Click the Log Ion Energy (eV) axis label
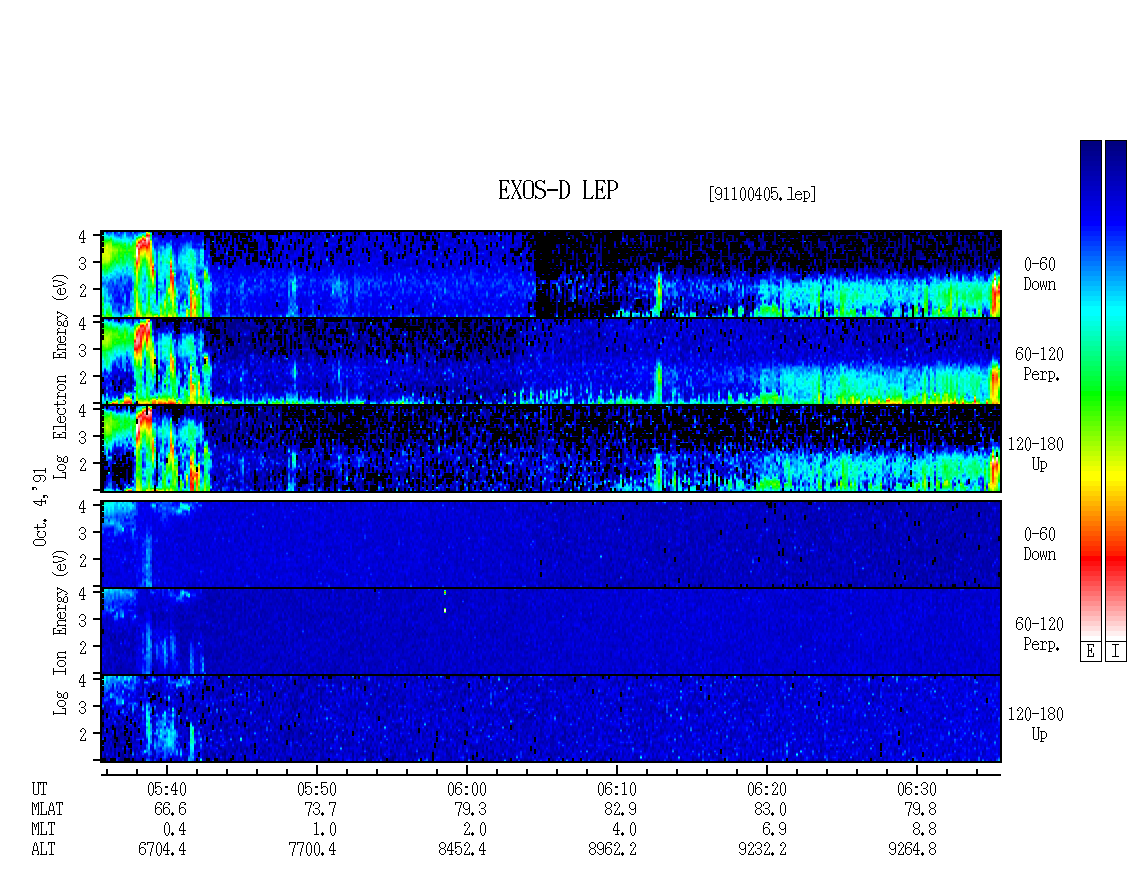The height and width of the screenshot is (875, 1130). [61, 633]
